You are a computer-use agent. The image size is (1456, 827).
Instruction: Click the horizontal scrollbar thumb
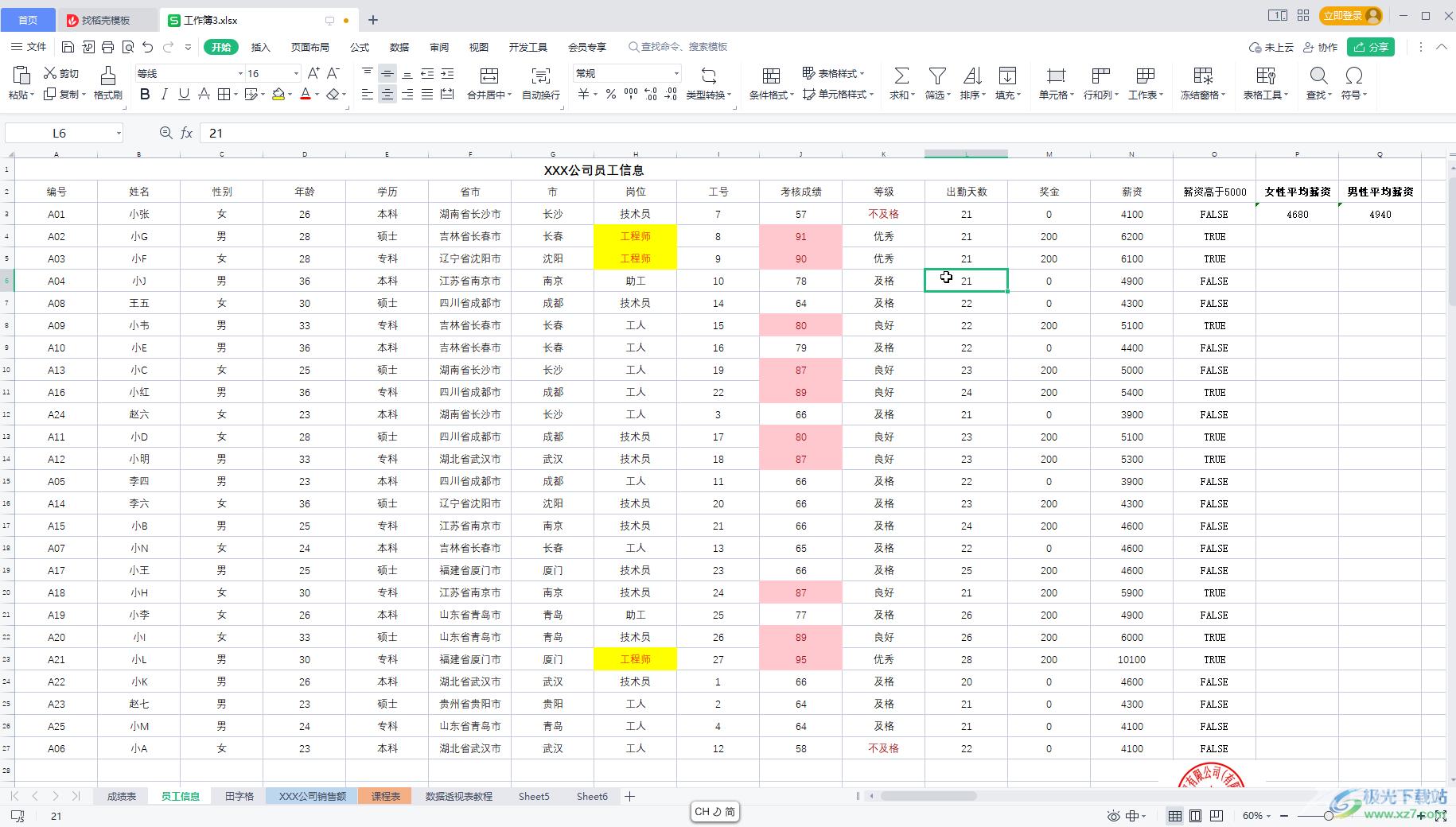pyautogui.click(x=928, y=796)
